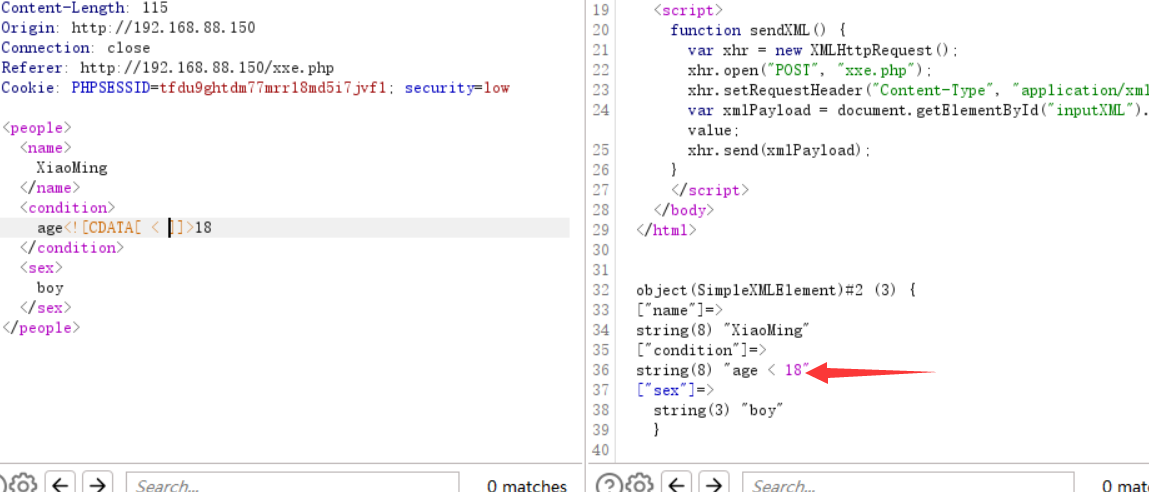Open search settings gear in response pane

638,484
